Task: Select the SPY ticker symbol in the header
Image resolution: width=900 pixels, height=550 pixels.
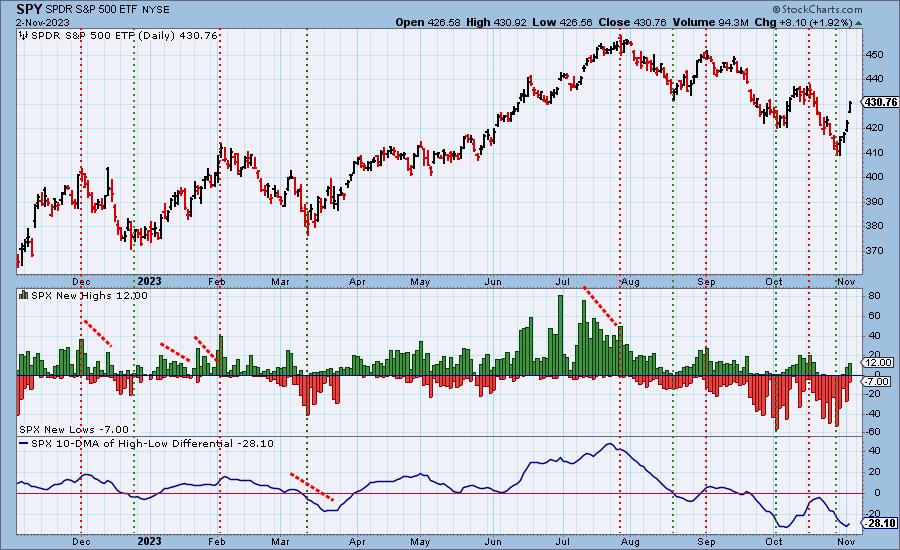Action: tap(29, 9)
